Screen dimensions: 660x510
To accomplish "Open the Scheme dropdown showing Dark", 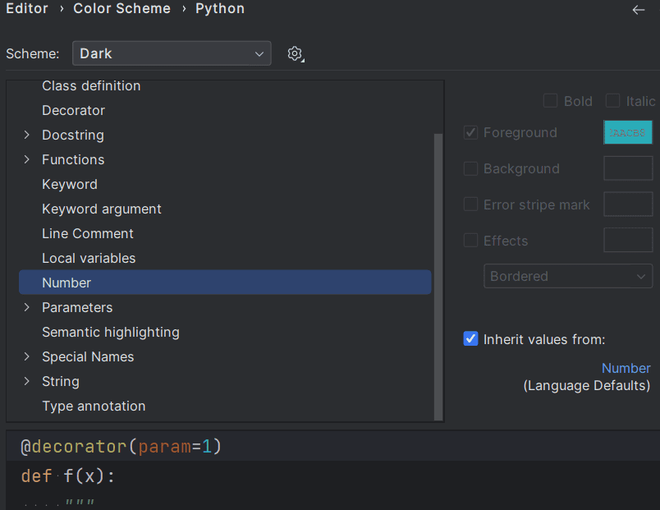I will [x=174, y=54].
